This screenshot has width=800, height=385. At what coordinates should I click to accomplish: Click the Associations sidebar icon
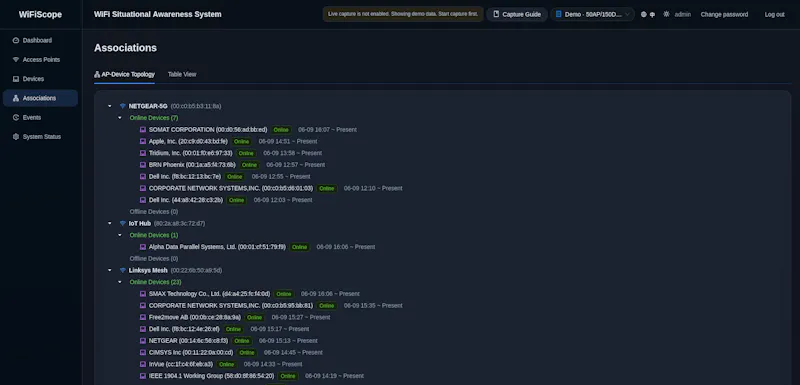[16, 98]
